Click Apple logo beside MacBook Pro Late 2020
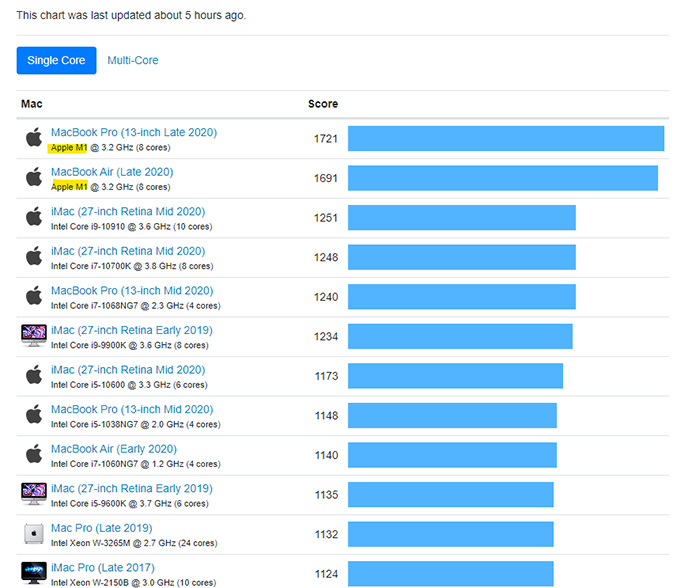Viewport: 700px width, 588px height. pos(34,137)
